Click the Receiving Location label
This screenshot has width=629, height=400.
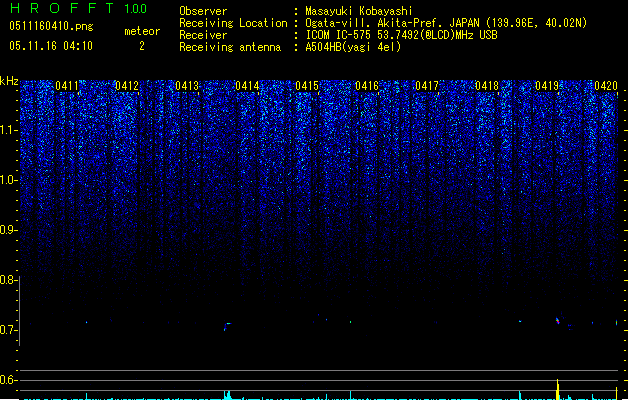[x=233, y=23]
